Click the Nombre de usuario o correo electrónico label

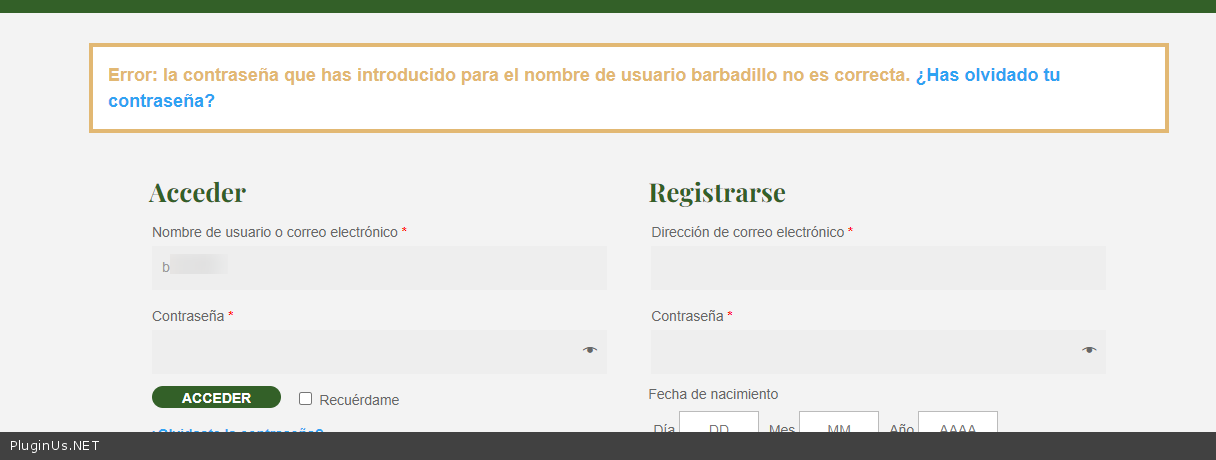tap(275, 232)
